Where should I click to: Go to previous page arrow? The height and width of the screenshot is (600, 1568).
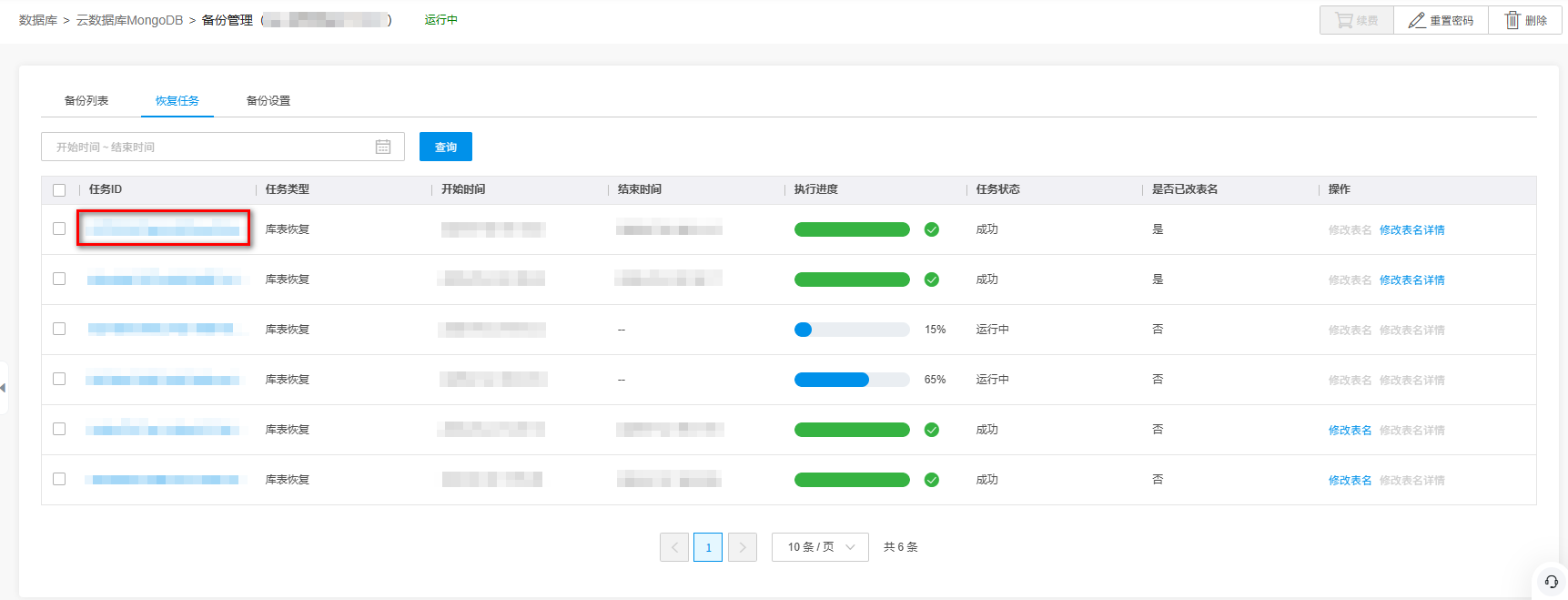coord(674,547)
